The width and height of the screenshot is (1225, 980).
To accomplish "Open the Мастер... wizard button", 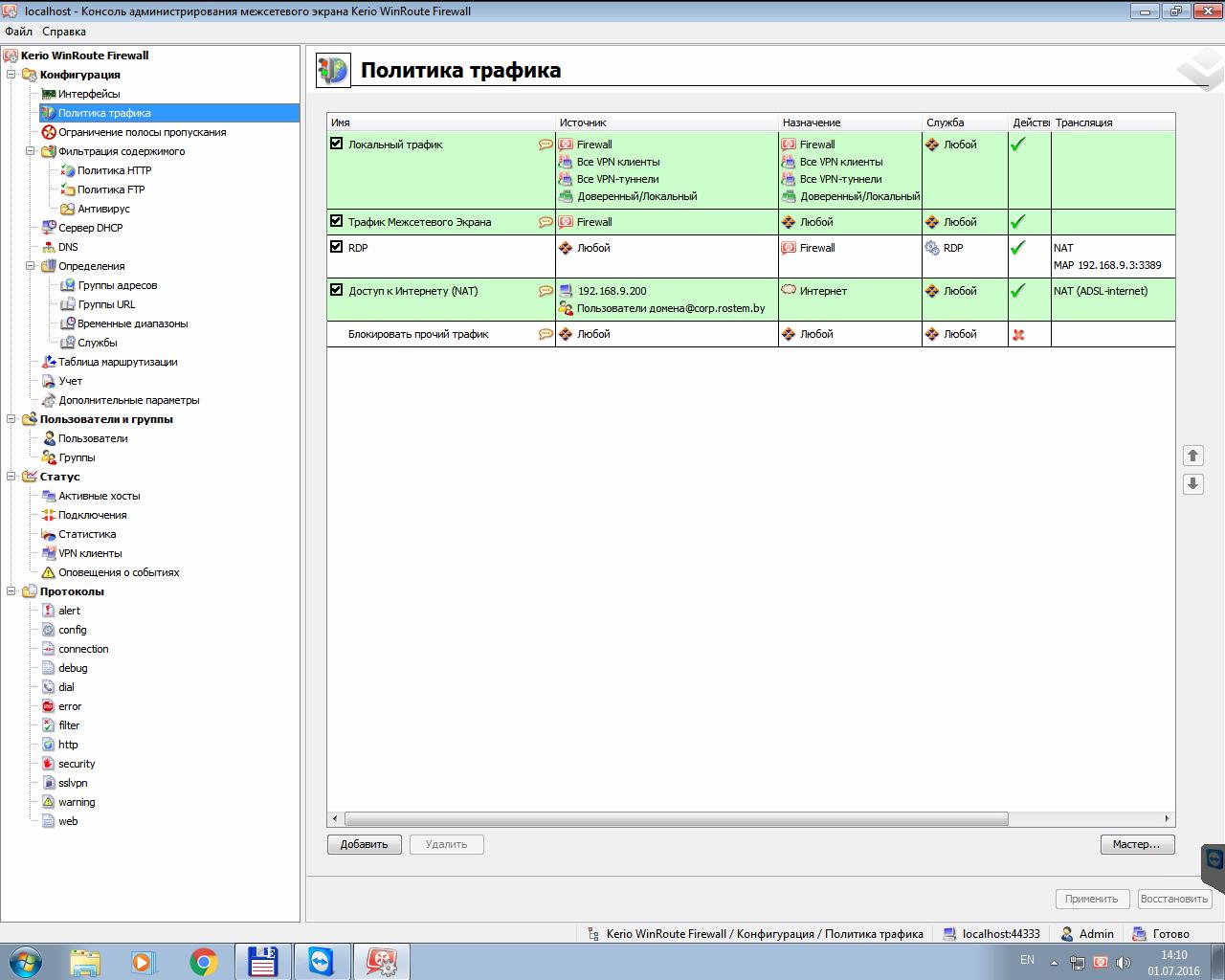I will tap(1137, 844).
